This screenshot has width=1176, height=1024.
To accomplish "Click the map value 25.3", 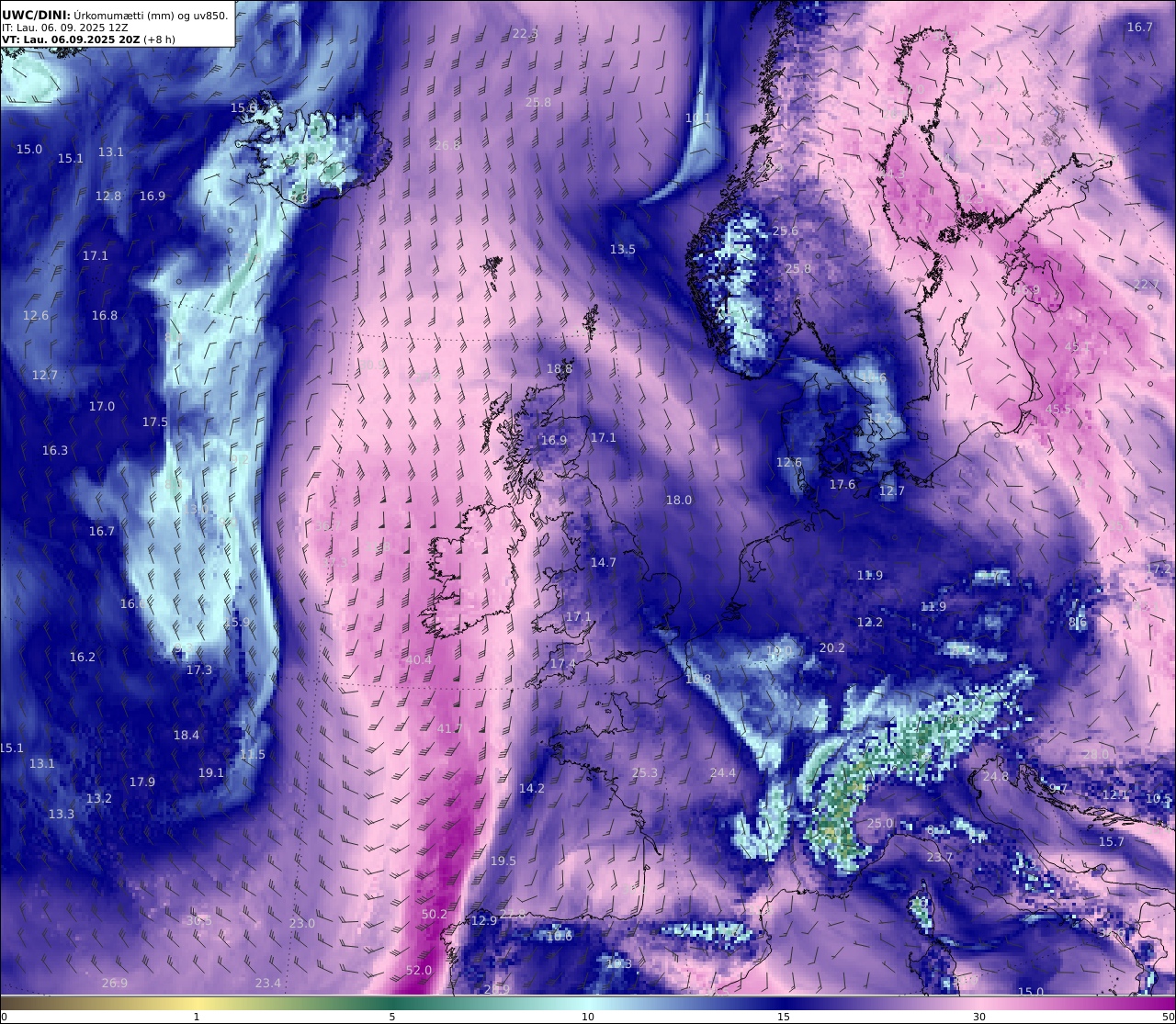I will tap(645, 773).
